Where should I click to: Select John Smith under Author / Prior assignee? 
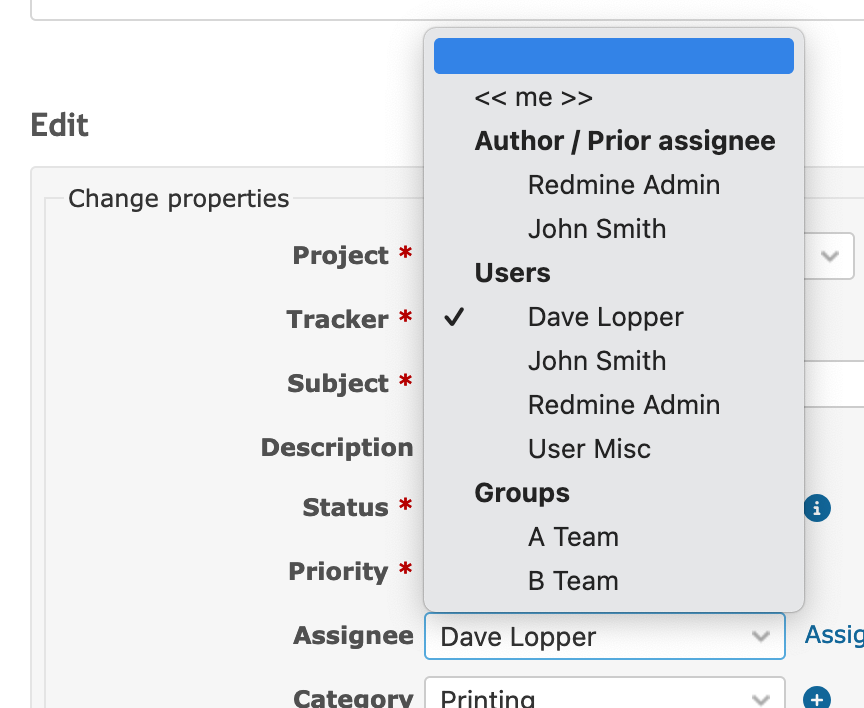[596, 229]
